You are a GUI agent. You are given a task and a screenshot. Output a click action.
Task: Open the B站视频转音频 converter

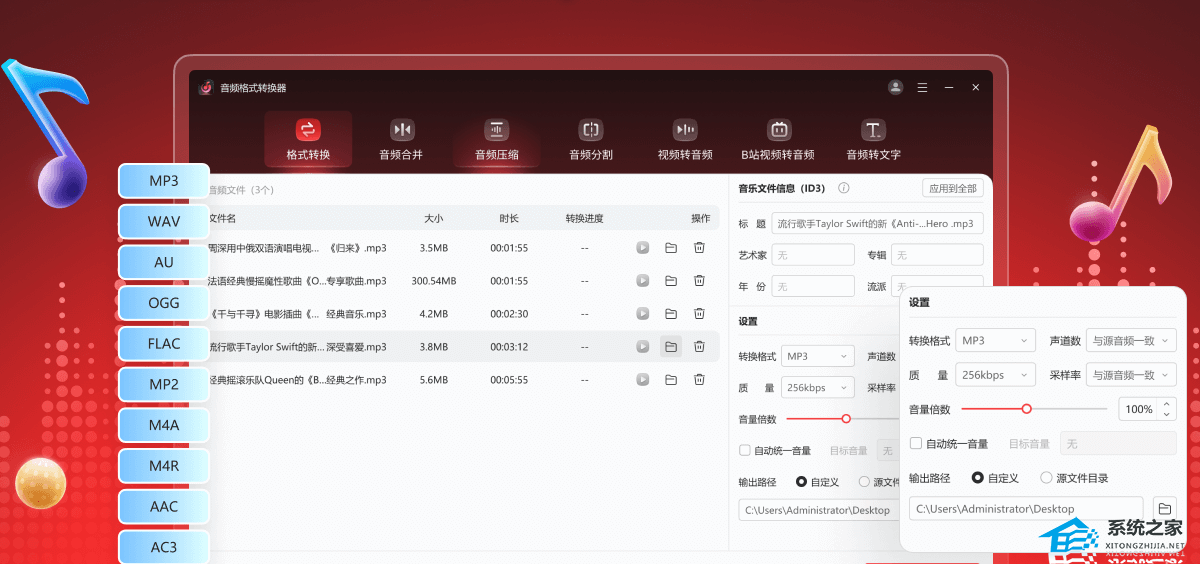tap(778, 139)
